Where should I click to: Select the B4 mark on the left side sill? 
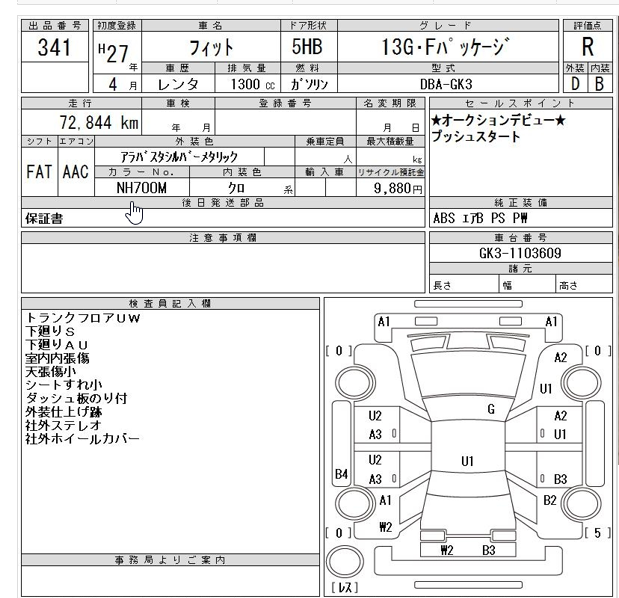(x=341, y=474)
